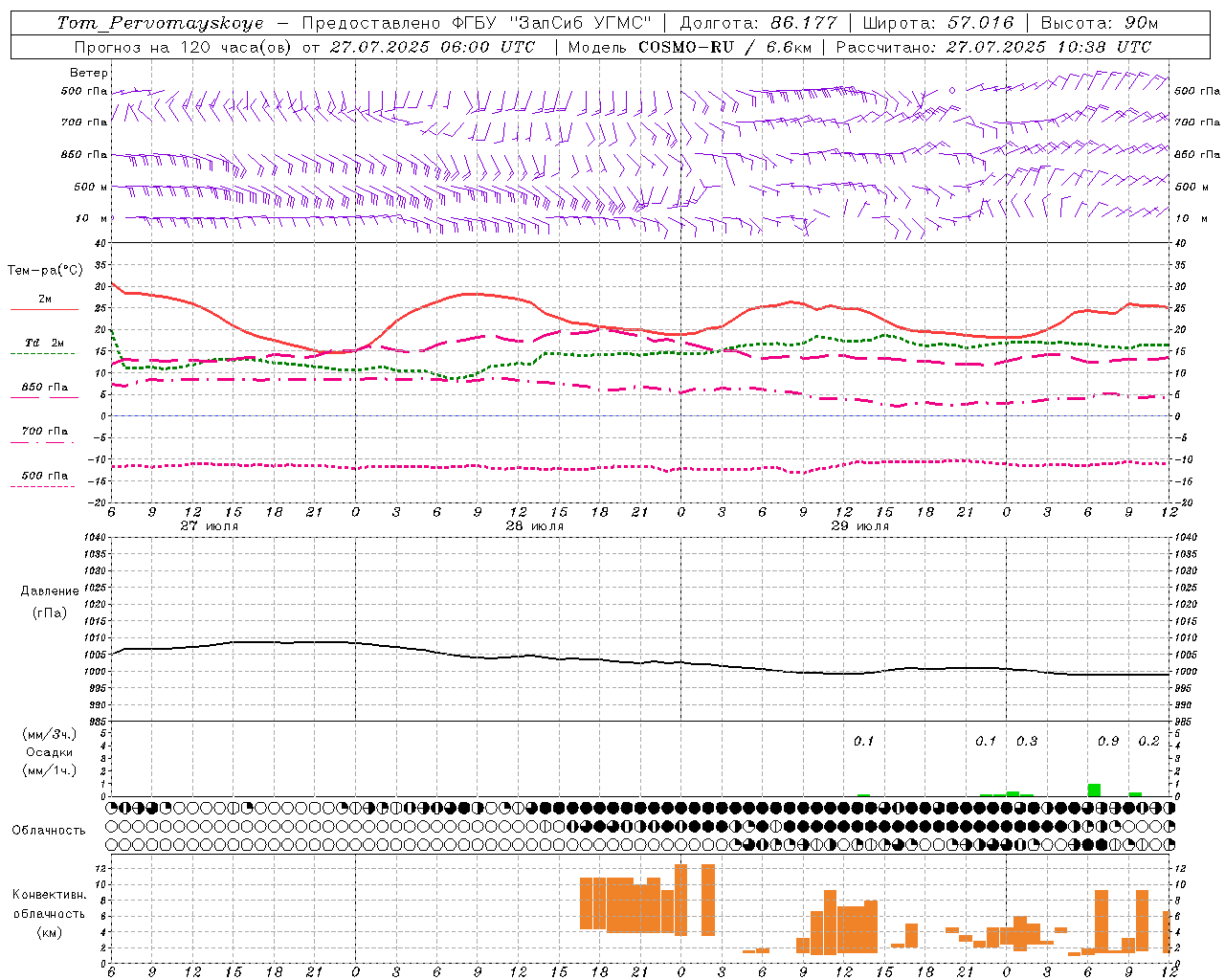Click the 1040 value on left pressure axis

pyautogui.click(x=94, y=537)
